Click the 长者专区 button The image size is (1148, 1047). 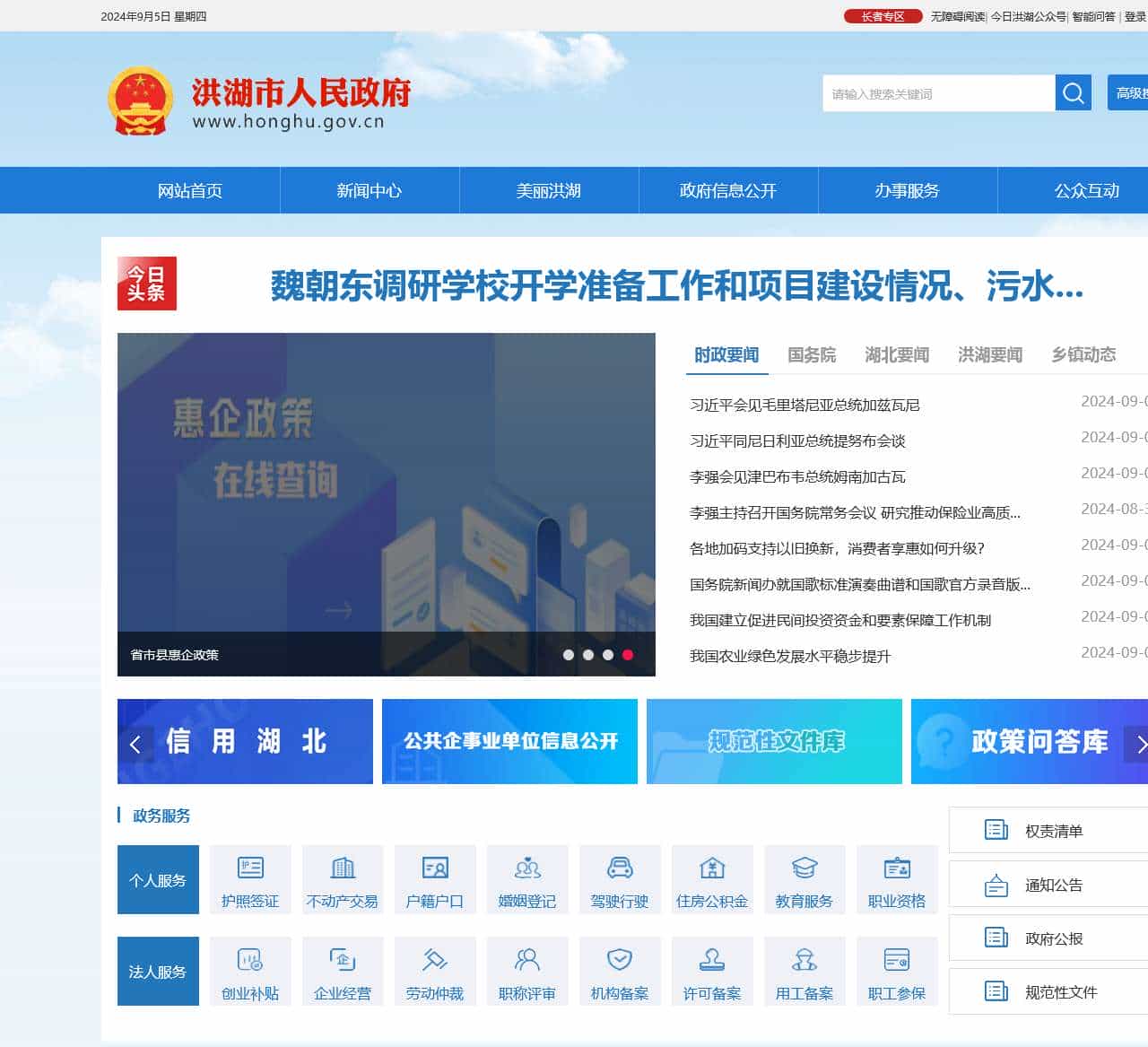point(883,16)
